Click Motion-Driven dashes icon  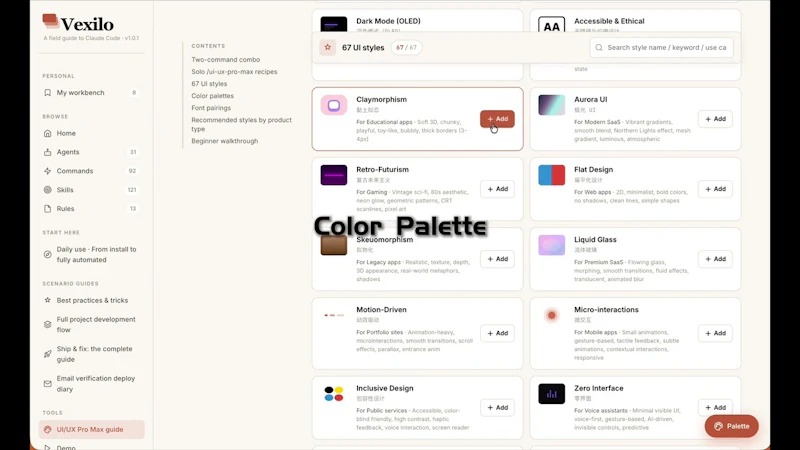coord(334,315)
